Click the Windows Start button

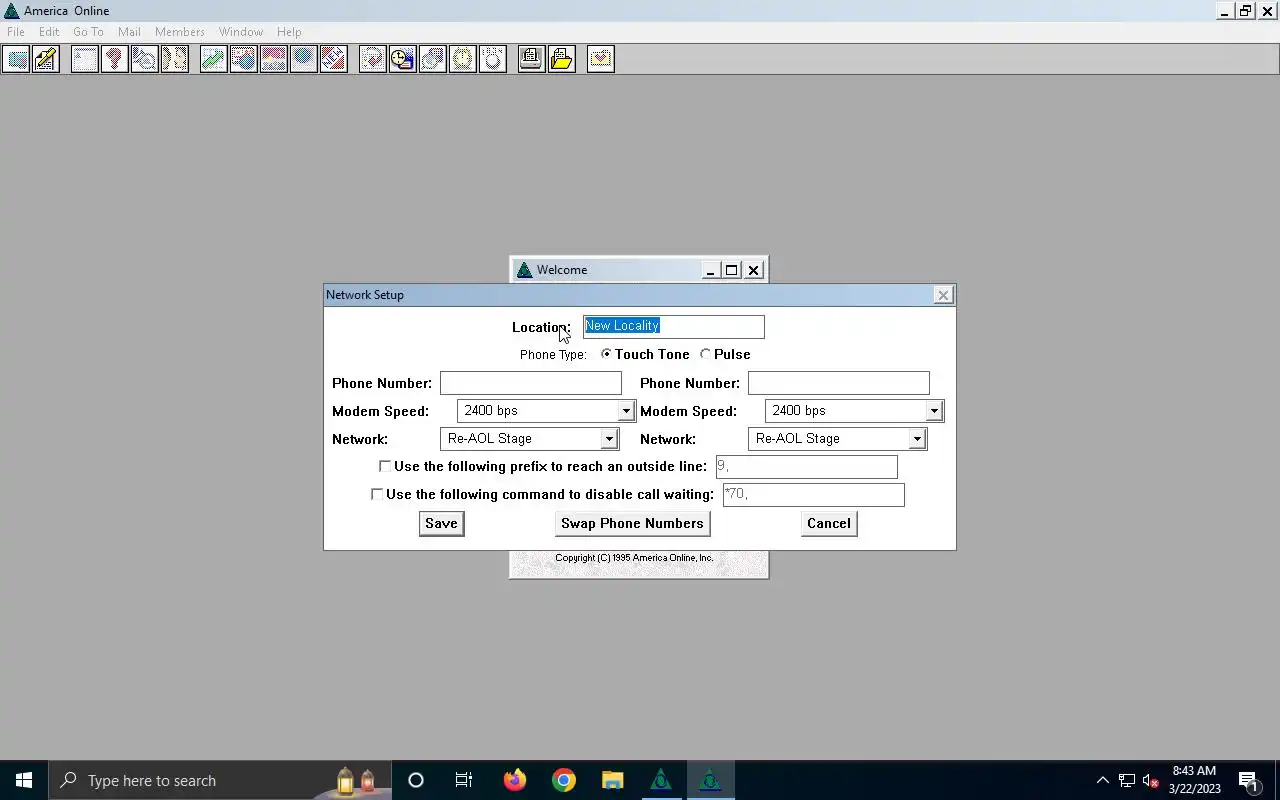(x=24, y=780)
